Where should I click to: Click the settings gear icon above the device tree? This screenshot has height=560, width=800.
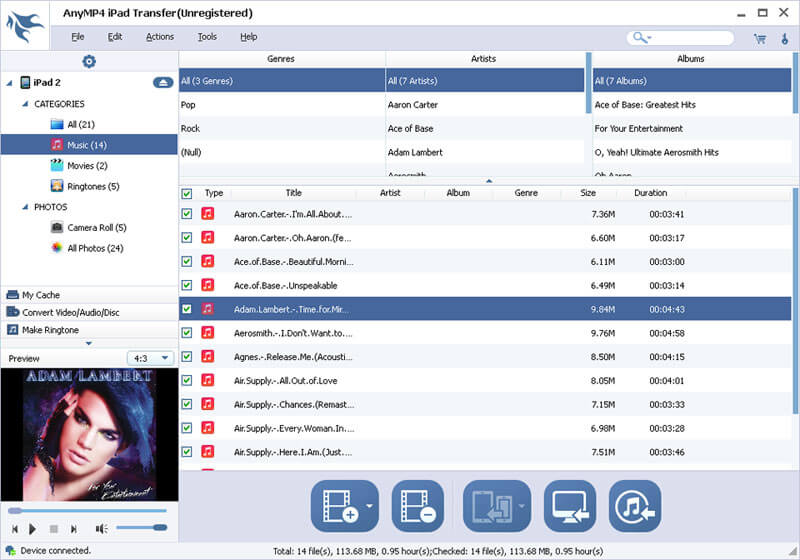click(89, 61)
